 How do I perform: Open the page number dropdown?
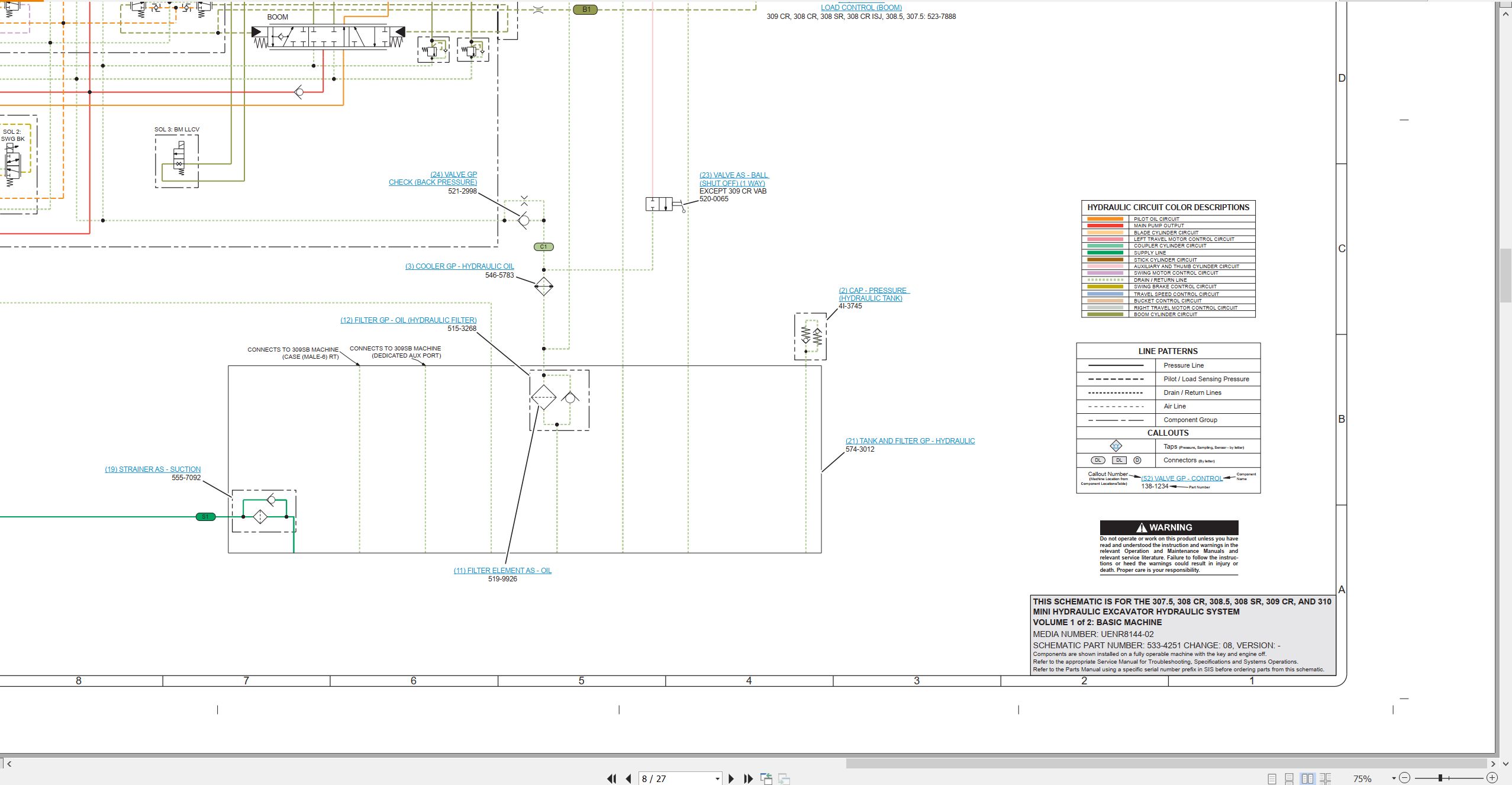click(x=717, y=778)
